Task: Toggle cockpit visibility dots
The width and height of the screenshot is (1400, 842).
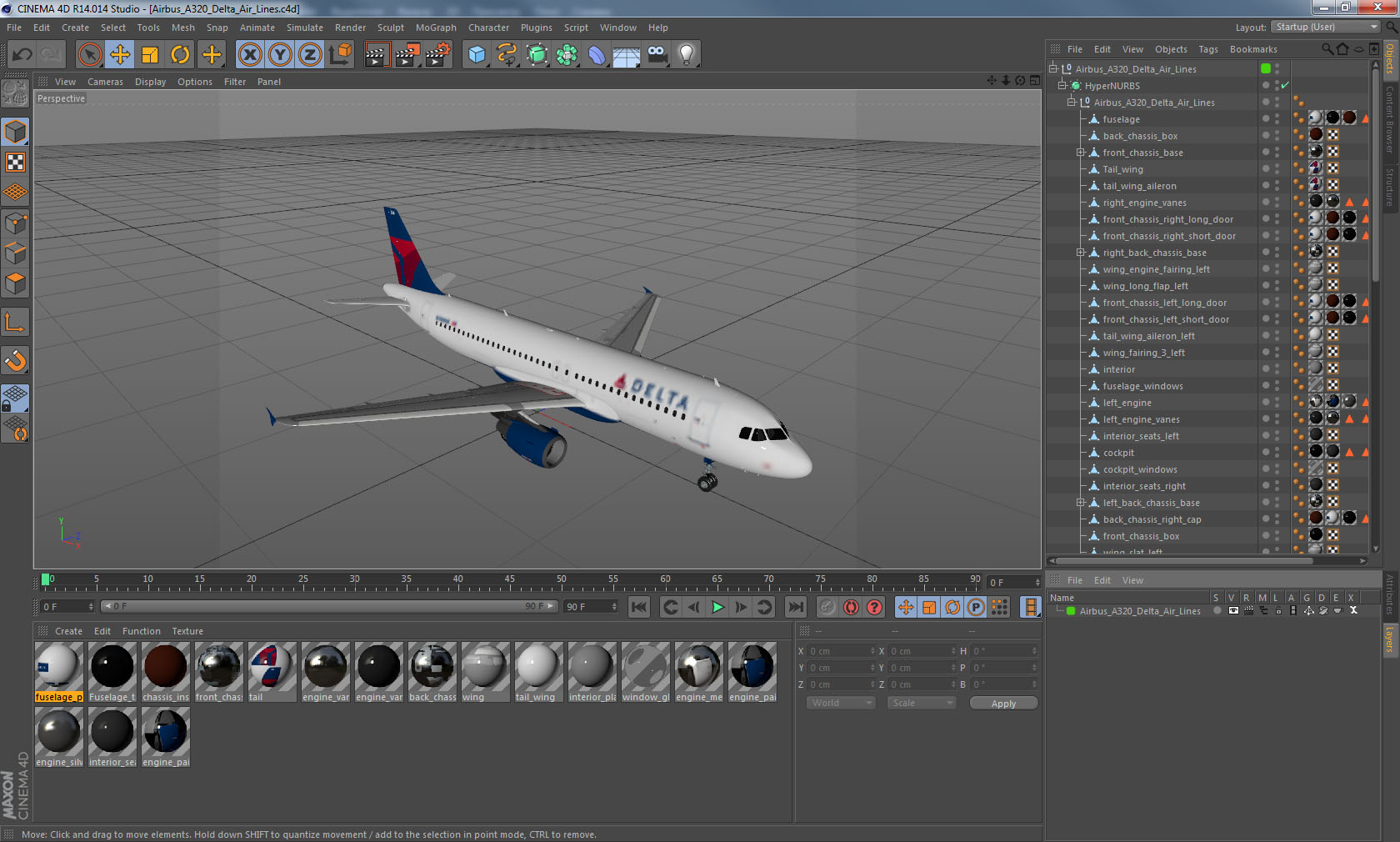Action: pos(1276,453)
